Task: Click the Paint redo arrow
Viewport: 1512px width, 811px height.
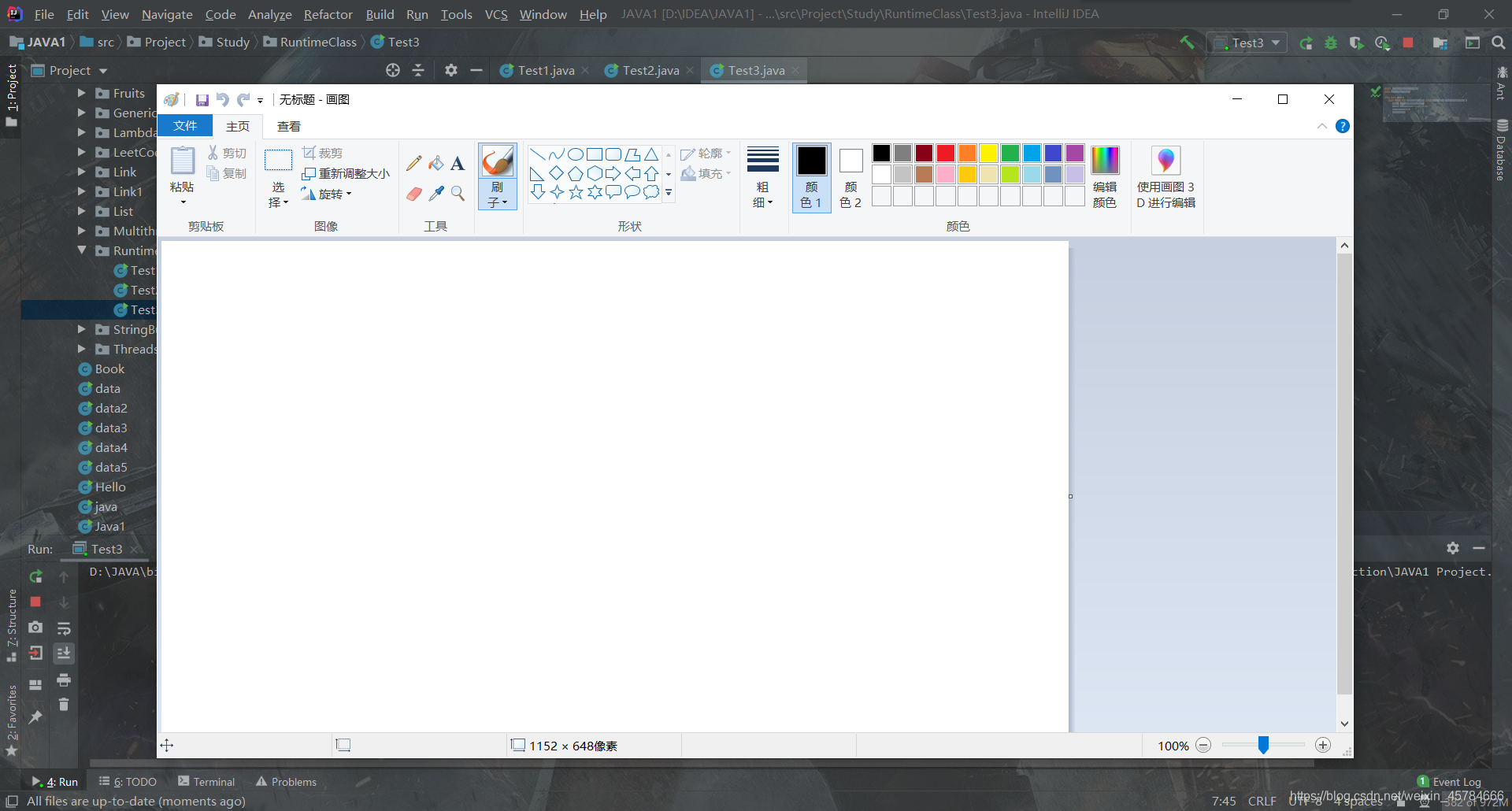Action: (243, 100)
